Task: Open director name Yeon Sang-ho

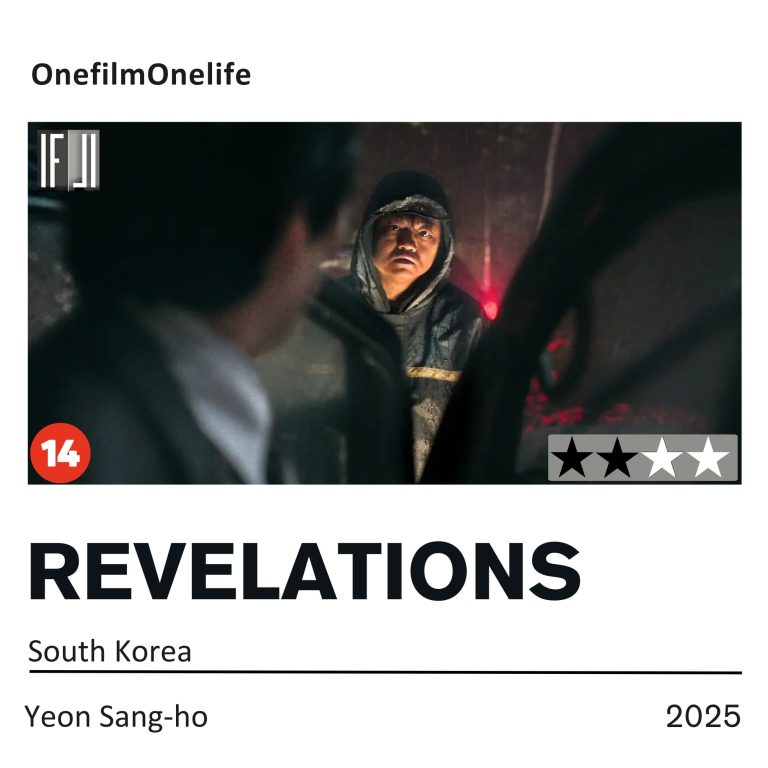Action: [x=116, y=717]
